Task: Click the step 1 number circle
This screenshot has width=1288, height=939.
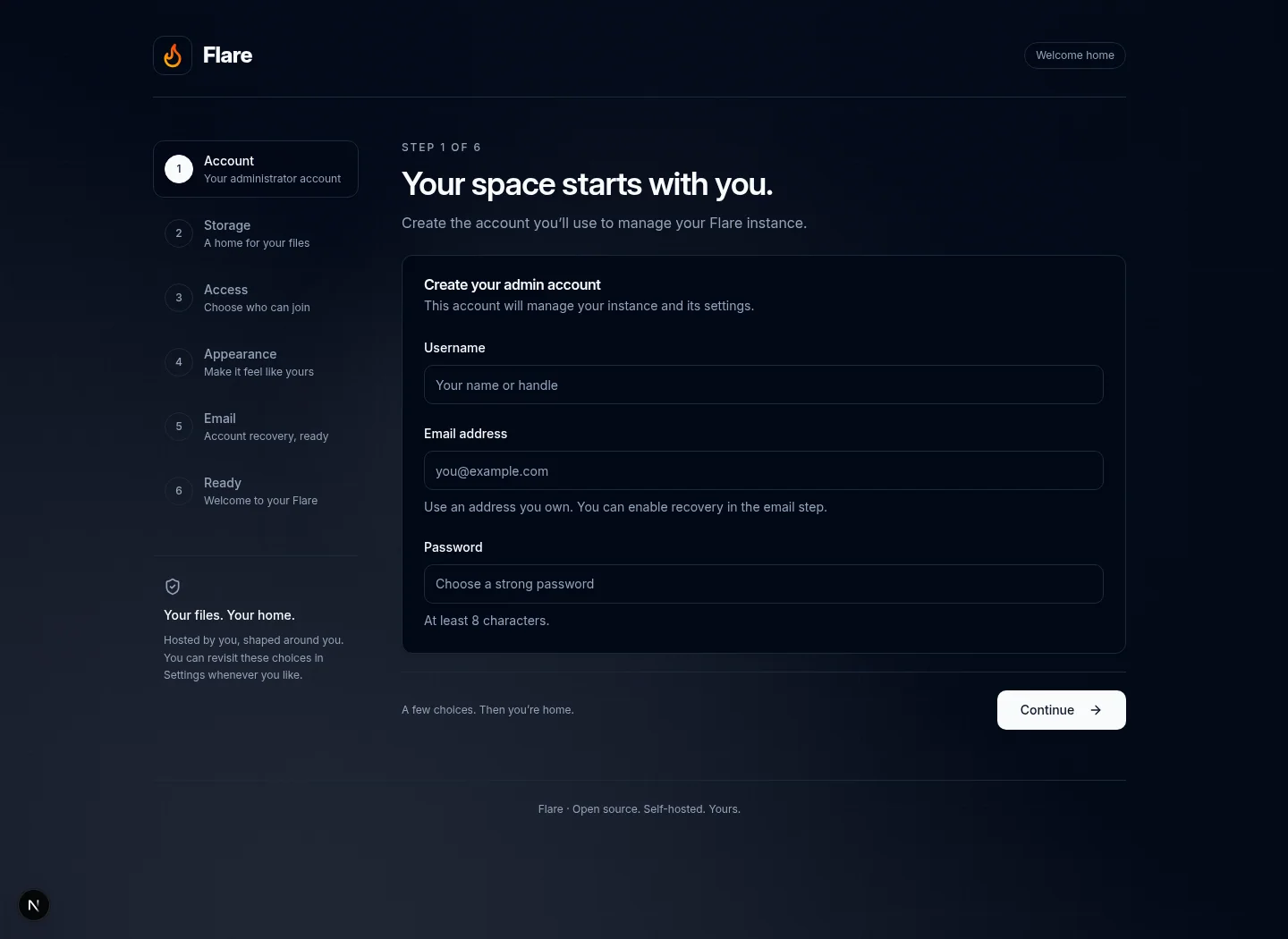Action: (179, 169)
